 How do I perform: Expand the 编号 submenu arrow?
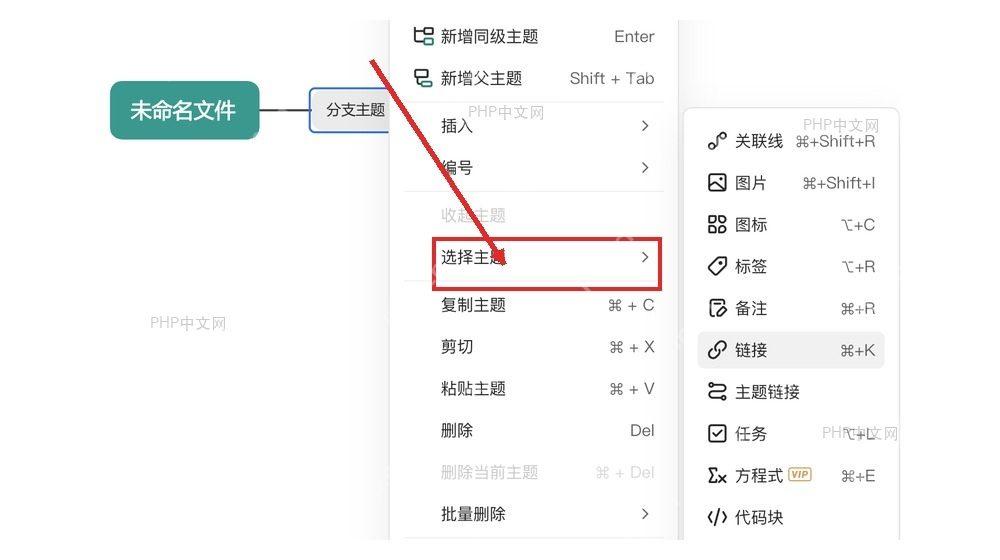[x=645, y=168]
